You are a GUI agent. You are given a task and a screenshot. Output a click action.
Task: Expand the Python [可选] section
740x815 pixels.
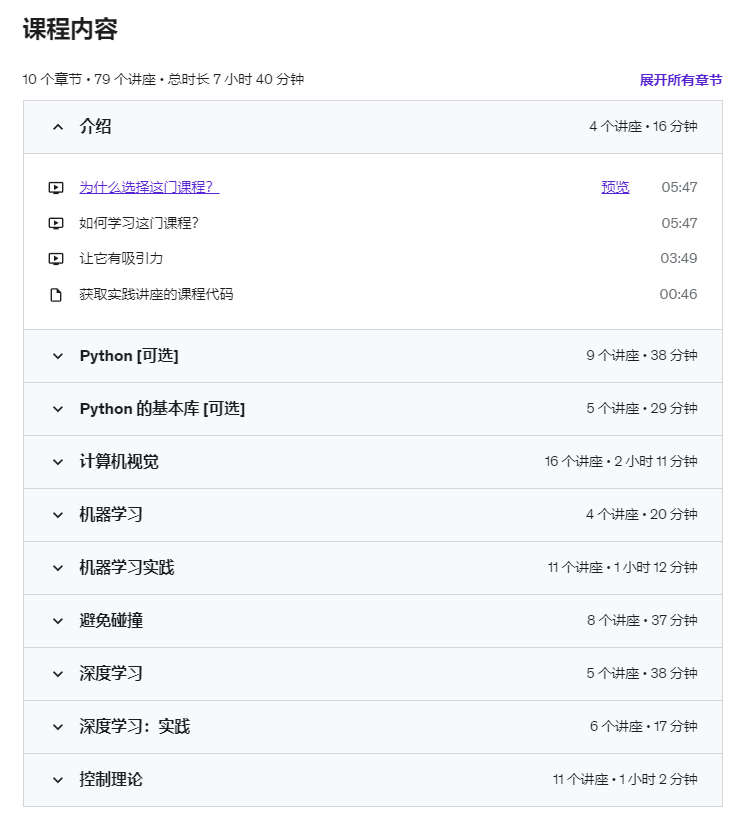[x=373, y=356]
